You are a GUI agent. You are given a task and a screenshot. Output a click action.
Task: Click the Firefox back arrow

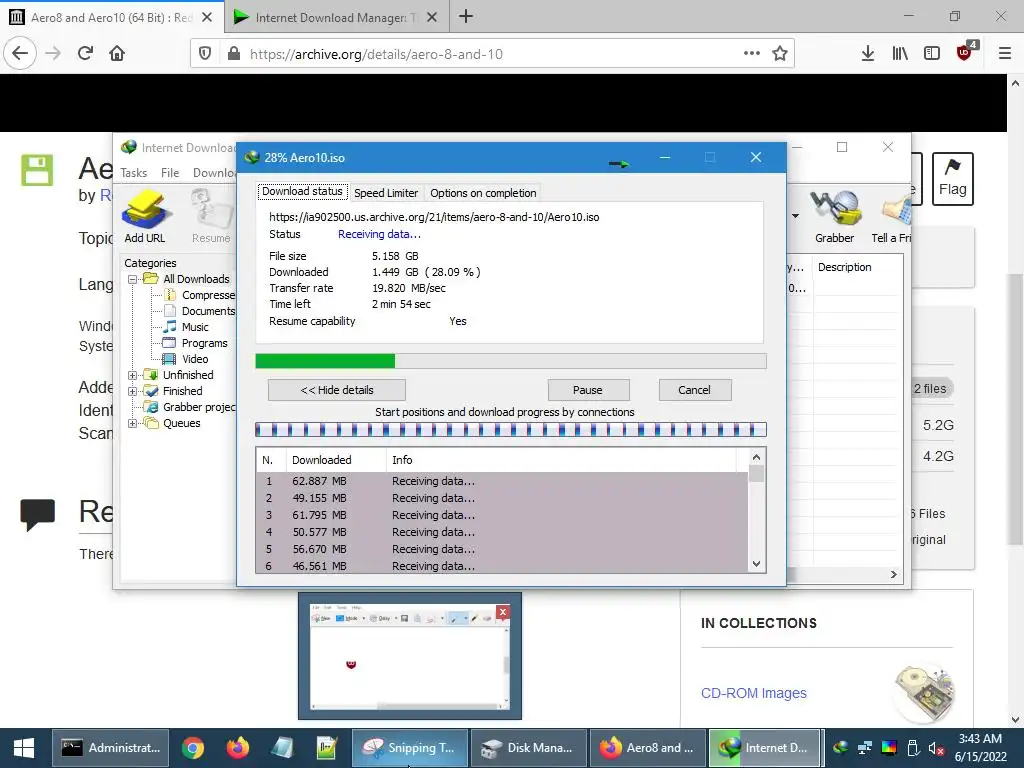pyautogui.click(x=20, y=54)
